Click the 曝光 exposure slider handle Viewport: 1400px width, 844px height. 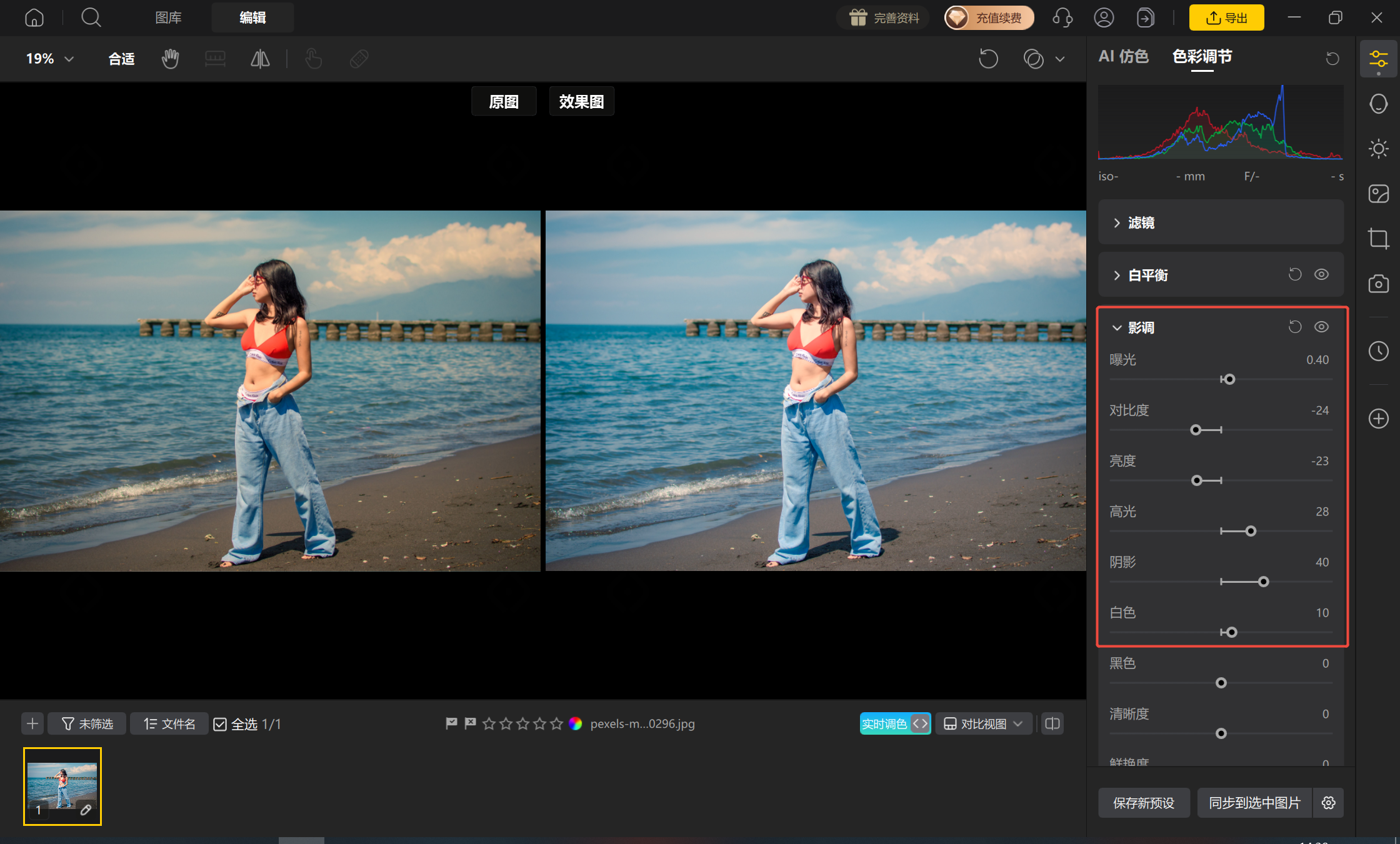tap(1229, 379)
